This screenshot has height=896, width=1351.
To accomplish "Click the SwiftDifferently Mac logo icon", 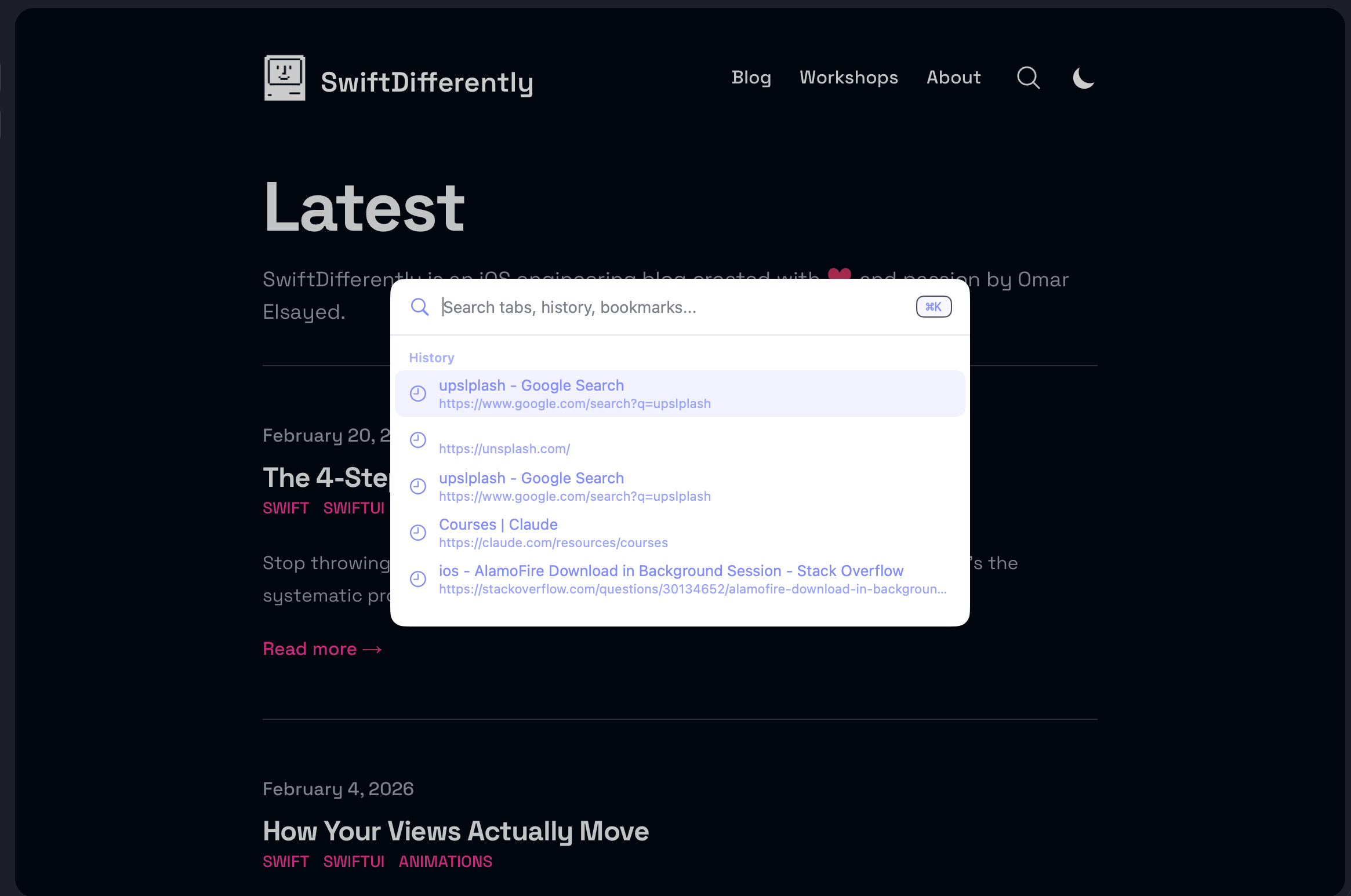I will (x=284, y=78).
